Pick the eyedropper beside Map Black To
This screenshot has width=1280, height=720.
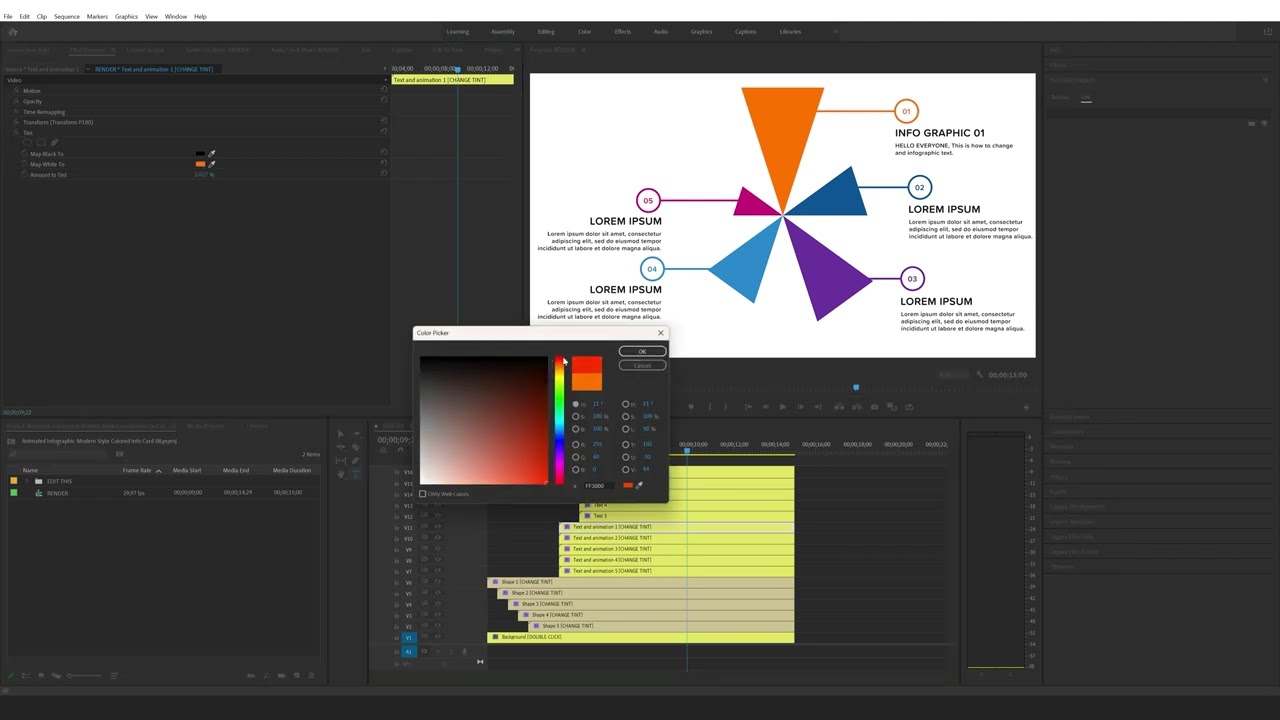click(211, 154)
